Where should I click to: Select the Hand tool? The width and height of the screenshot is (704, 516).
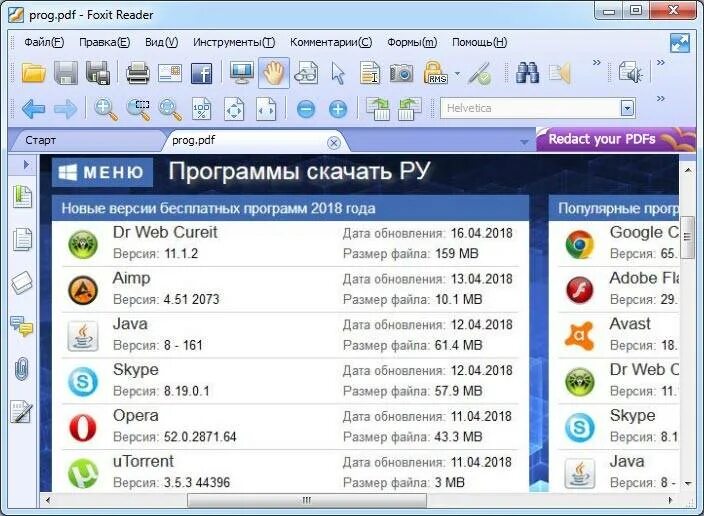tap(274, 73)
